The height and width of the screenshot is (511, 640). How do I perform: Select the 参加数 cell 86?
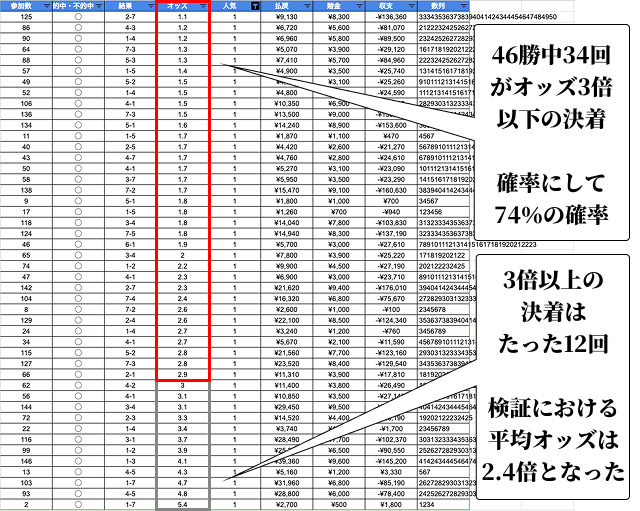click(26, 28)
